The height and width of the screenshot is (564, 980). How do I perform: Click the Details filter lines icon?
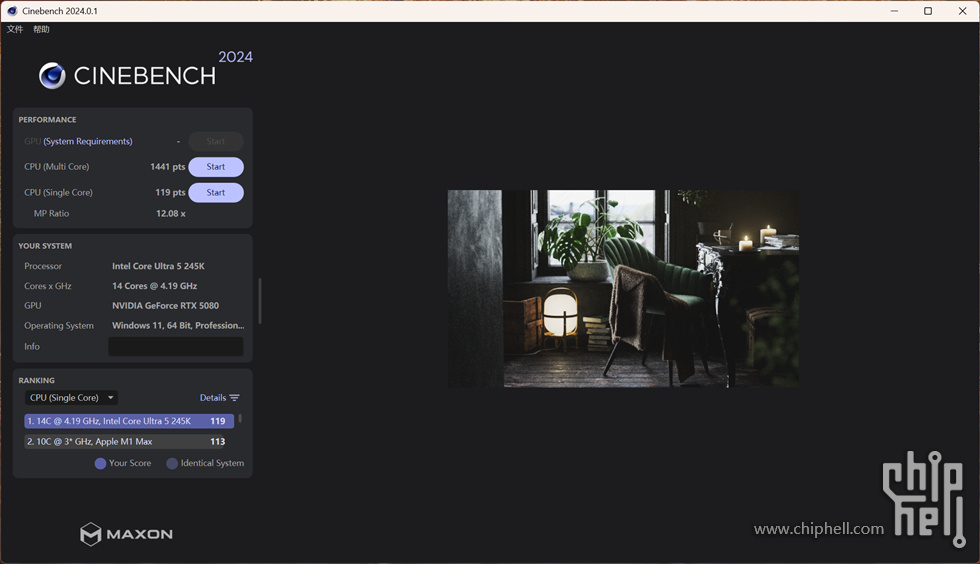point(234,398)
